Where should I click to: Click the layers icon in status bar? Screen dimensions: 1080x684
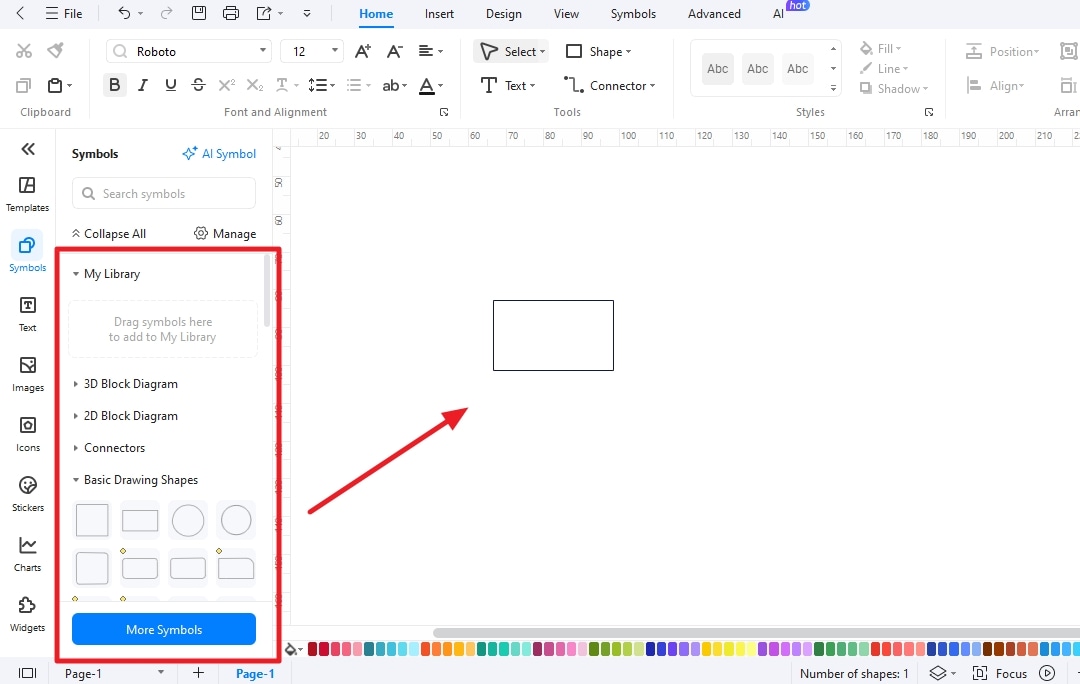click(938, 673)
